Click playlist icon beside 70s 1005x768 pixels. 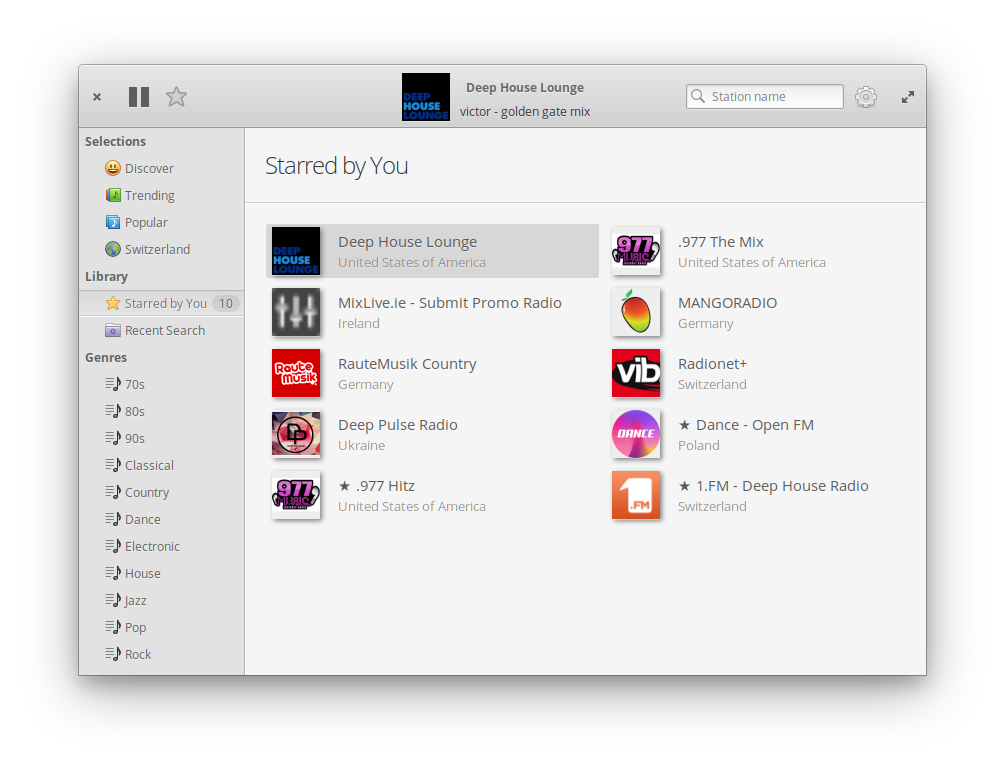[113, 383]
